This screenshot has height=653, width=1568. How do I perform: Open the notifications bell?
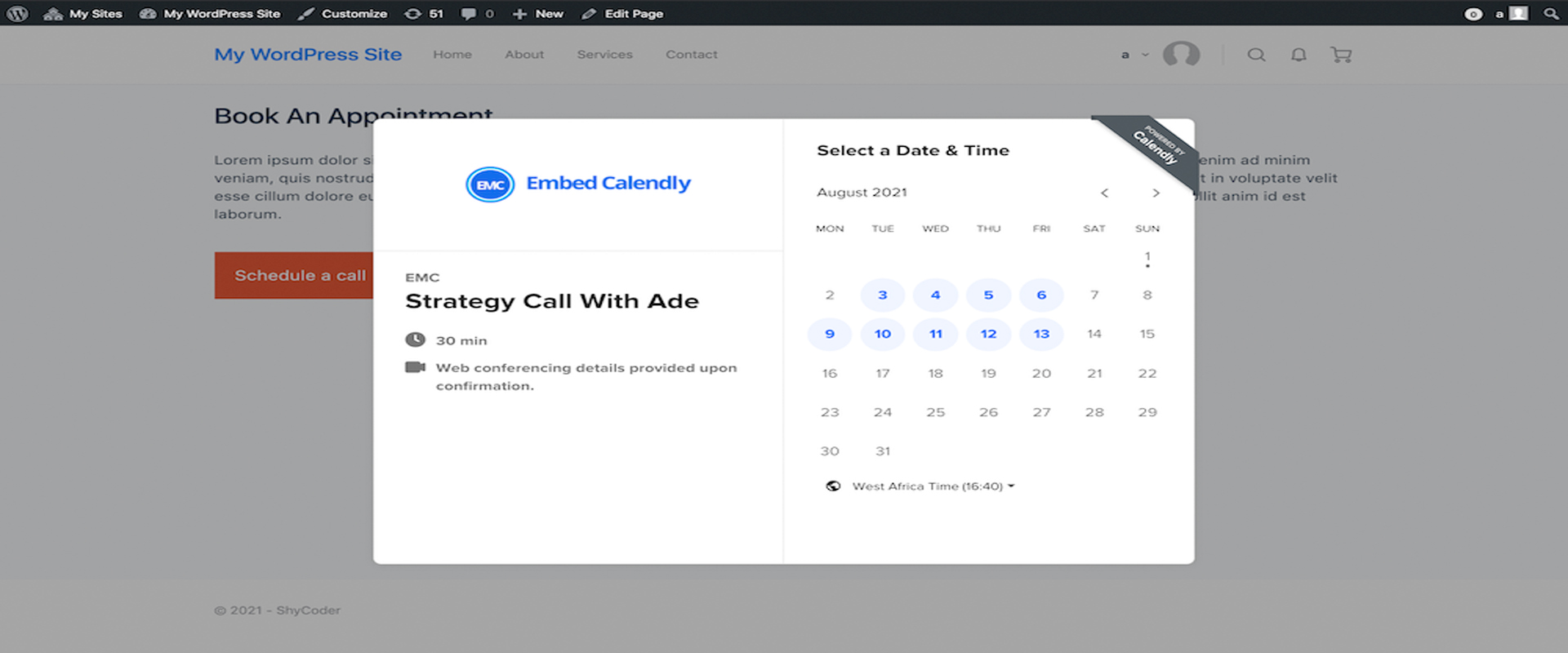1298,55
